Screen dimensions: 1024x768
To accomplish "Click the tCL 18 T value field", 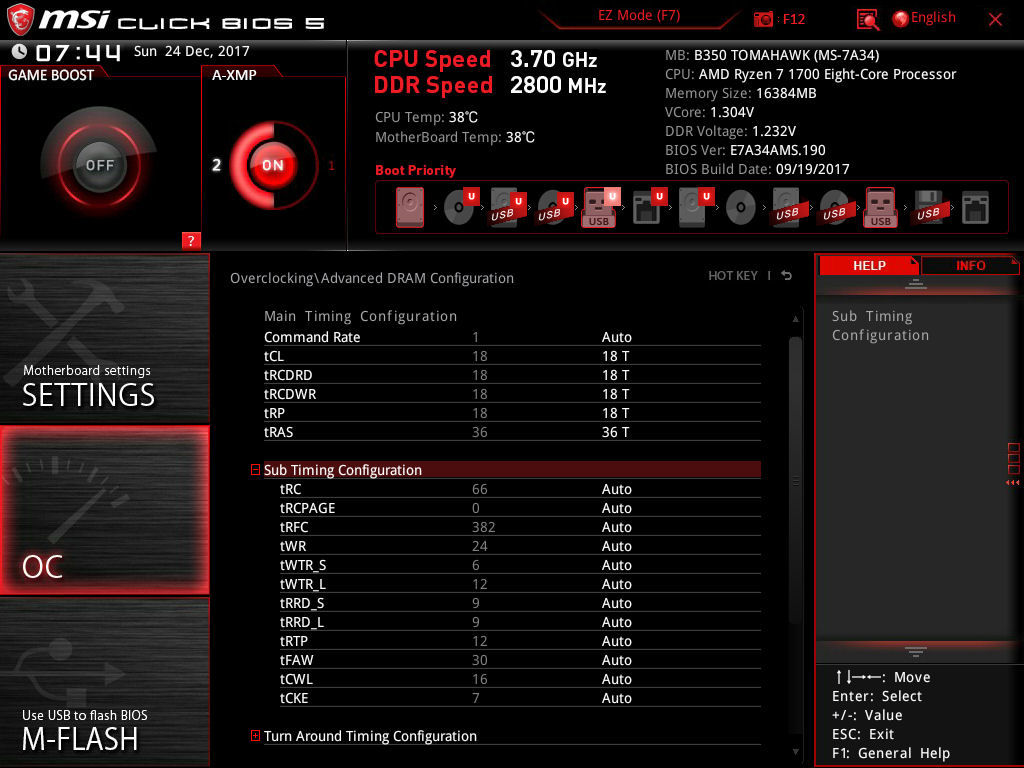I will (x=615, y=356).
